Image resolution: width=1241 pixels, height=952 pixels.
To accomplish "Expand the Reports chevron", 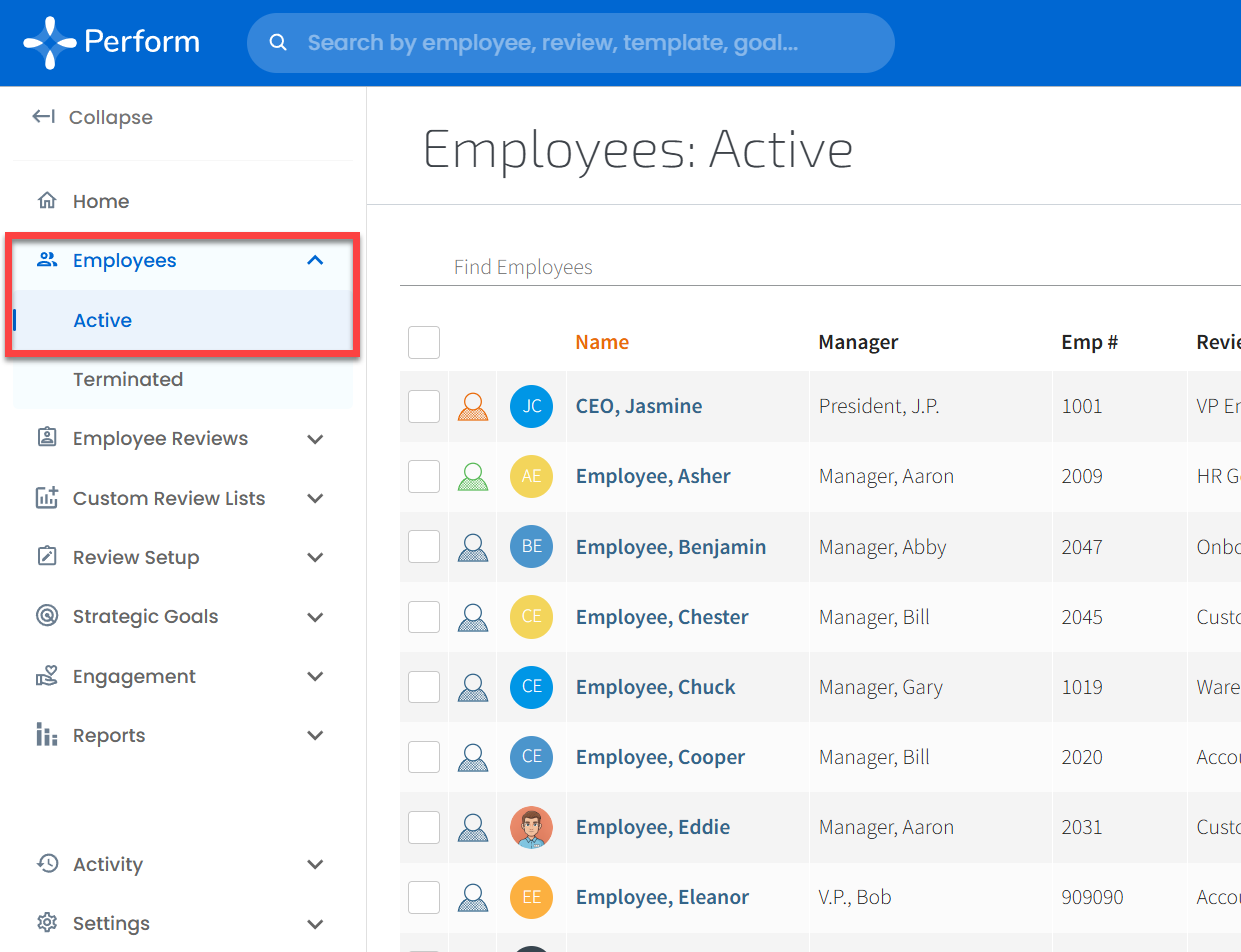I will click(x=315, y=736).
